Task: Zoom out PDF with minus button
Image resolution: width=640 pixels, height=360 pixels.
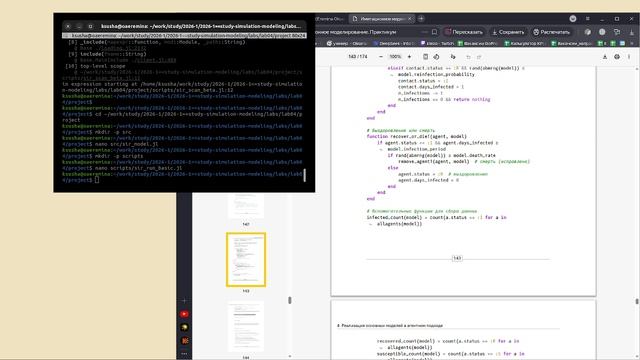Action: (x=381, y=57)
